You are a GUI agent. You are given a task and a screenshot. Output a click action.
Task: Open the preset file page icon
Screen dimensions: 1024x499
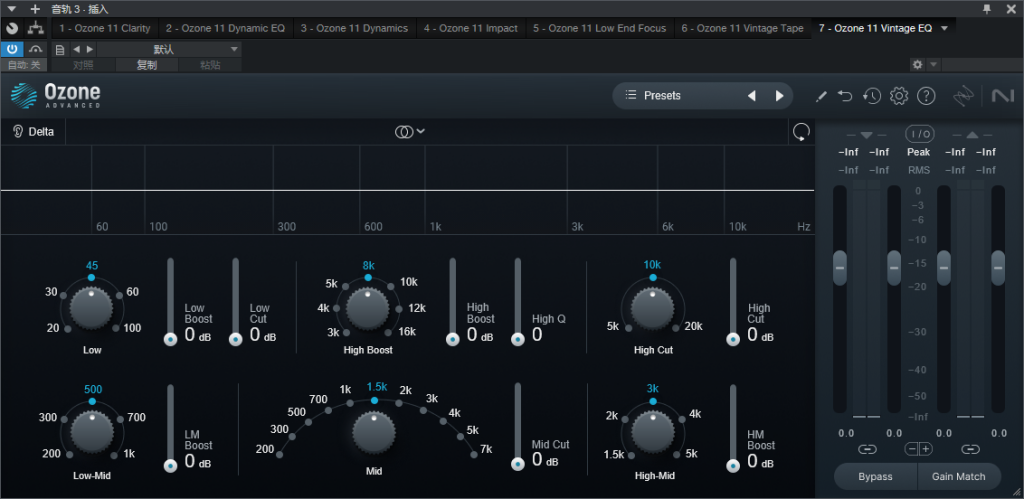pyautogui.click(x=60, y=50)
